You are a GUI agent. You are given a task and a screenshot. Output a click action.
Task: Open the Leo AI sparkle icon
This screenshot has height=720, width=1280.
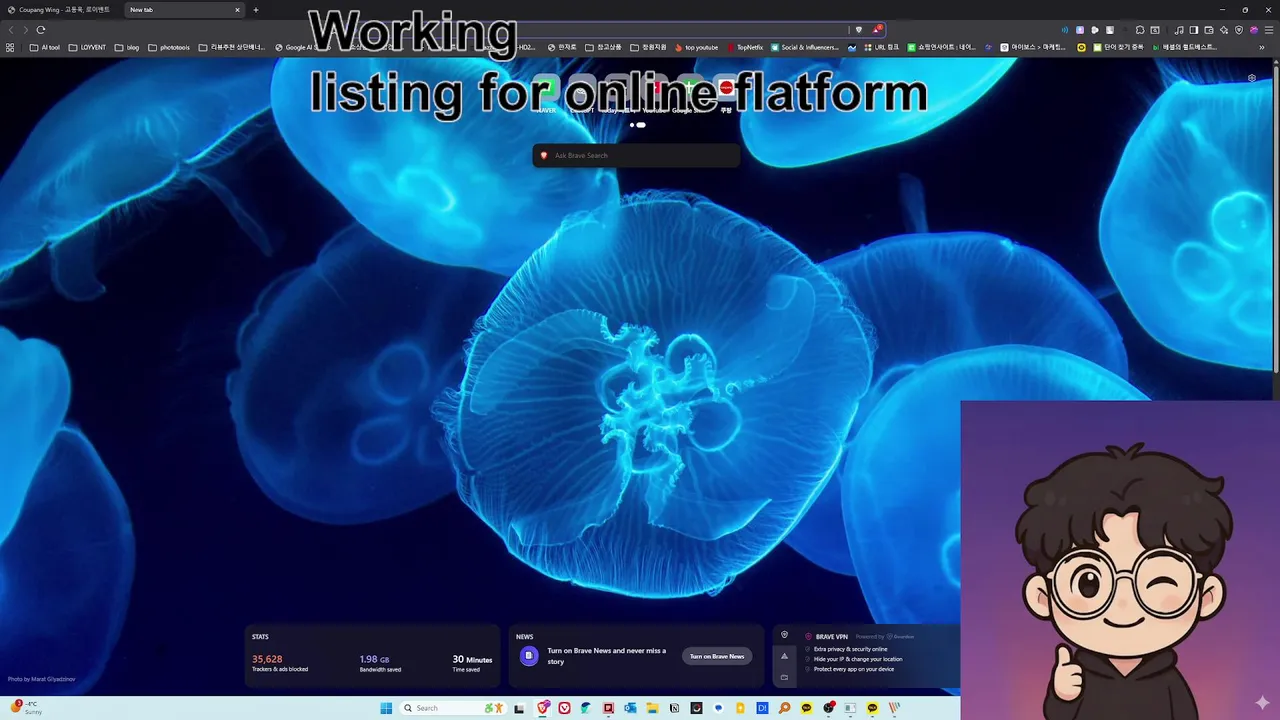(1224, 30)
